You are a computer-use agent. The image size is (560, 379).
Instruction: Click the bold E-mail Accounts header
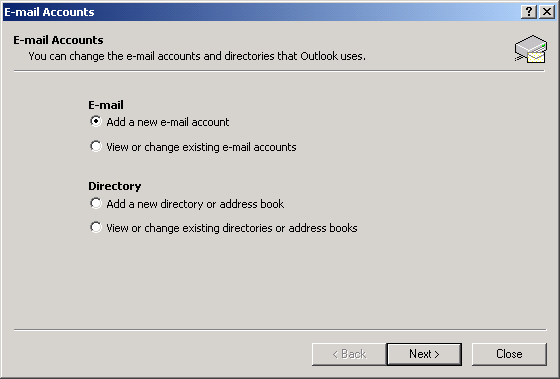coord(58,40)
